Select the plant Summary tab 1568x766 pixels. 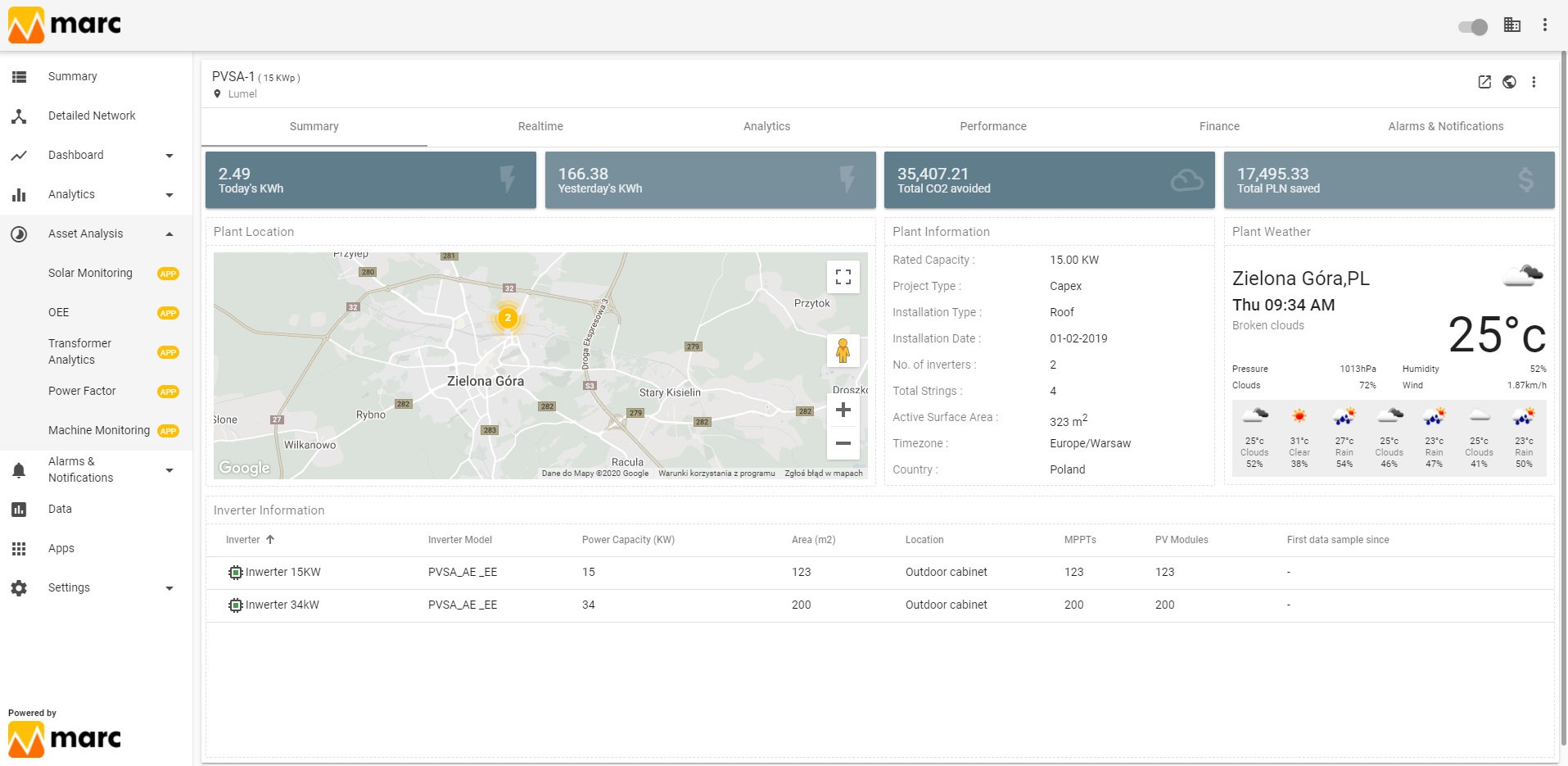coord(314,126)
